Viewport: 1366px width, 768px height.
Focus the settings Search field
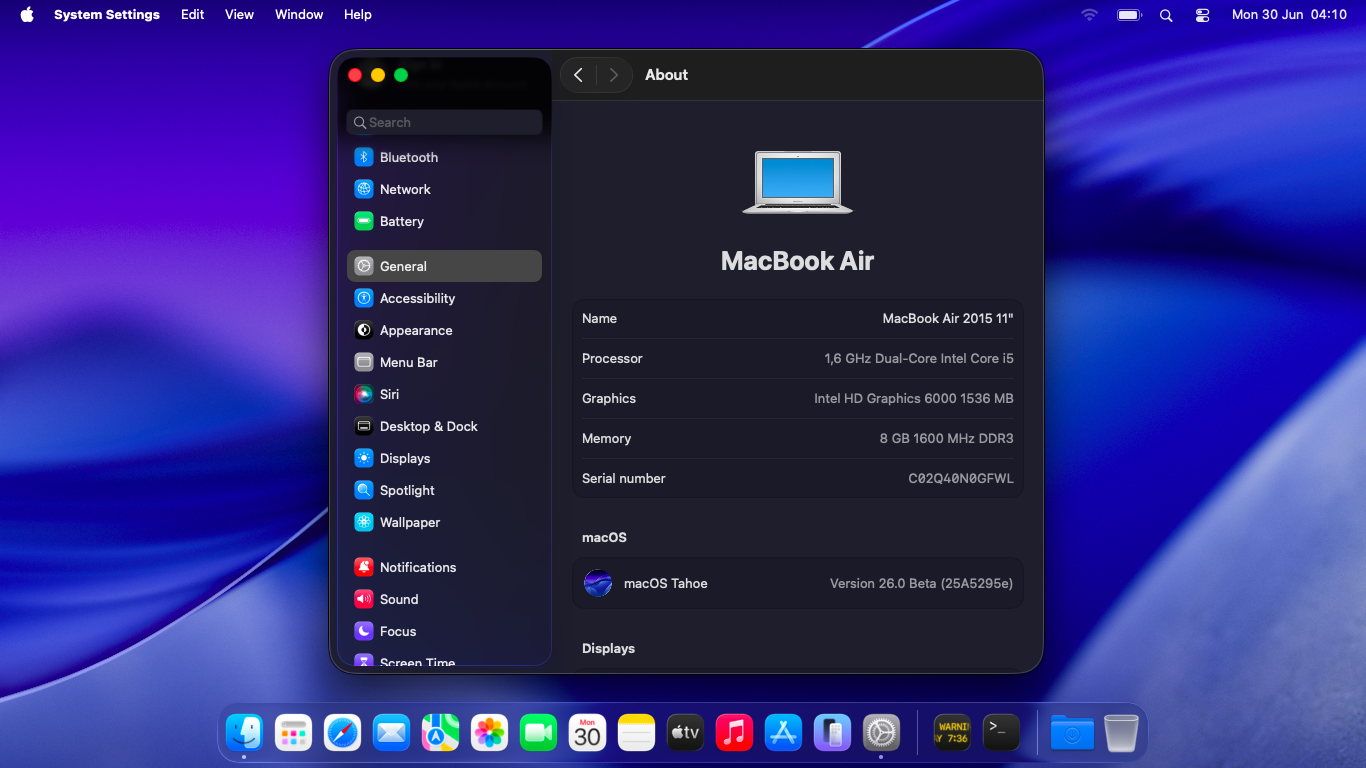click(444, 122)
